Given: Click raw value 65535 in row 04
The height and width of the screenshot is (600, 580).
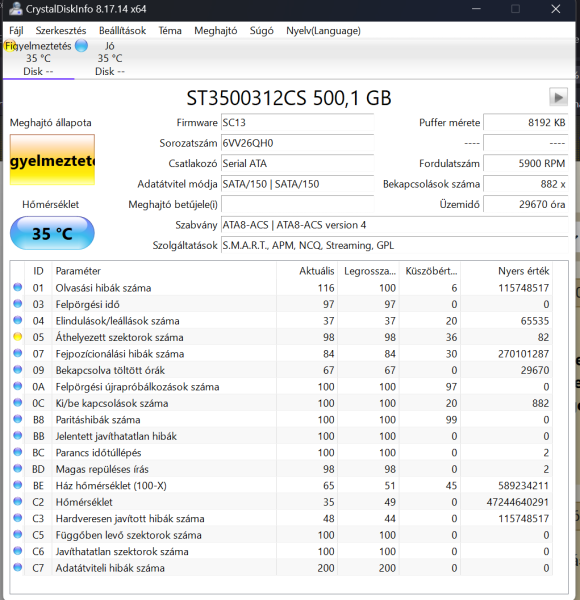Looking at the screenshot, I should tap(534, 321).
